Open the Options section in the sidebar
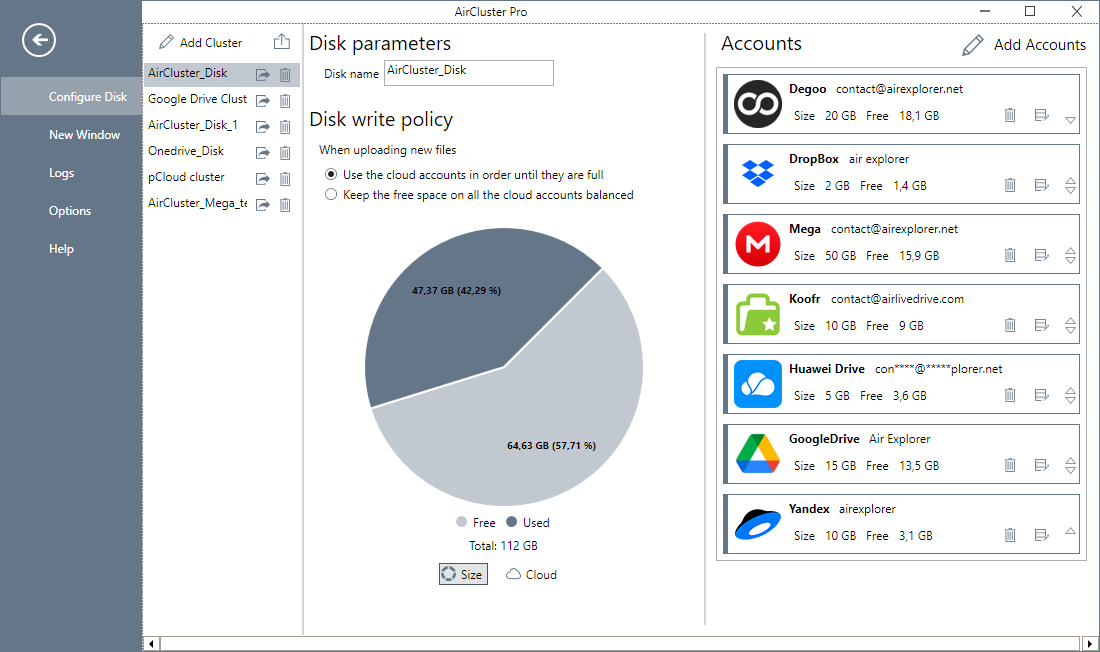 [x=69, y=210]
